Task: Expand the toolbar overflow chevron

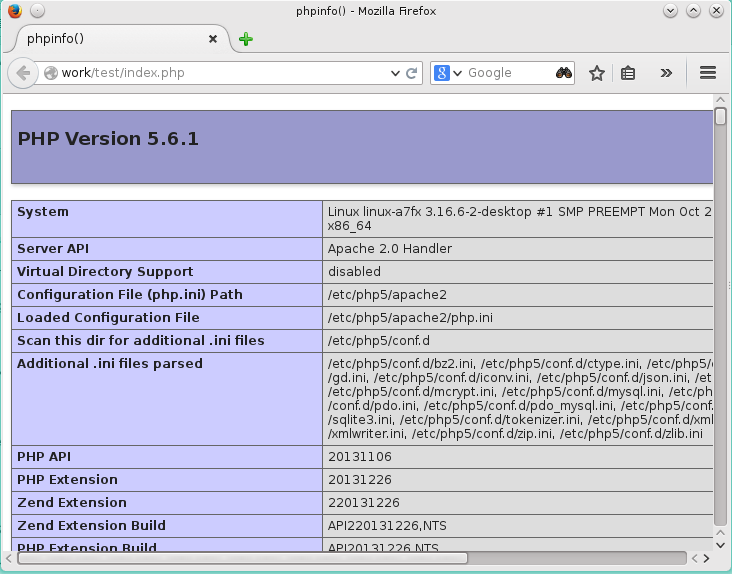Action: pos(666,73)
